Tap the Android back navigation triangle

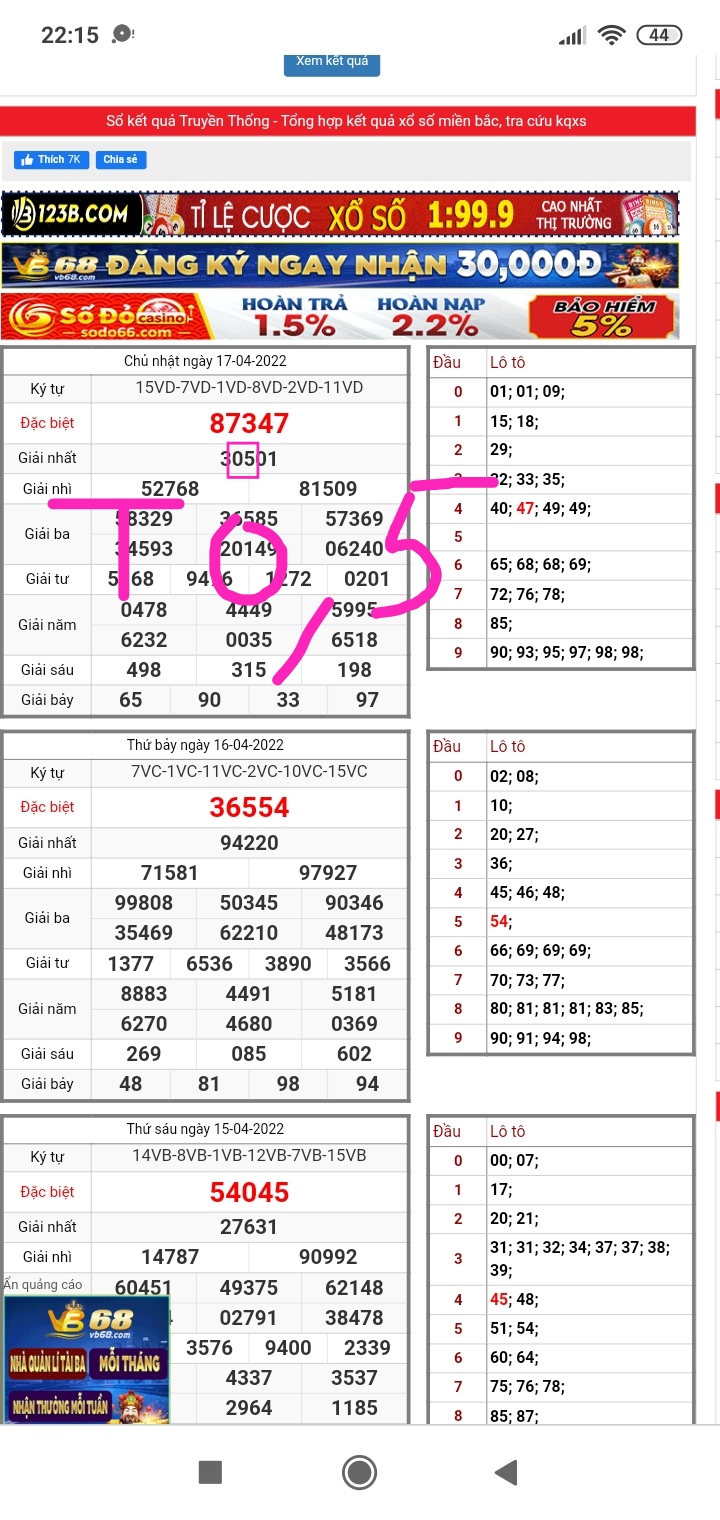(x=506, y=1472)
